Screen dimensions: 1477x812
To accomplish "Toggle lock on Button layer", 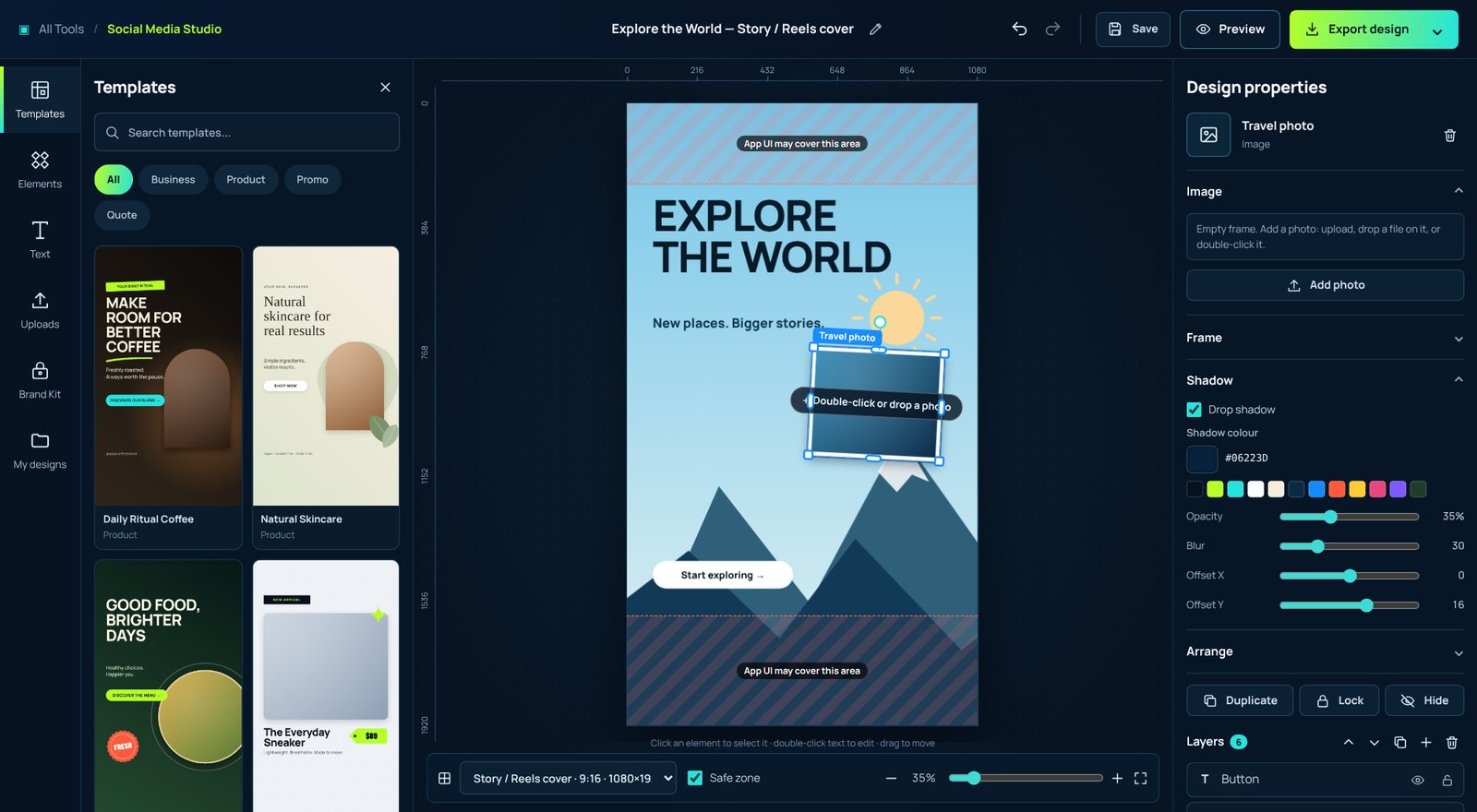I will pyautogui.click(x=1447, y=781).
